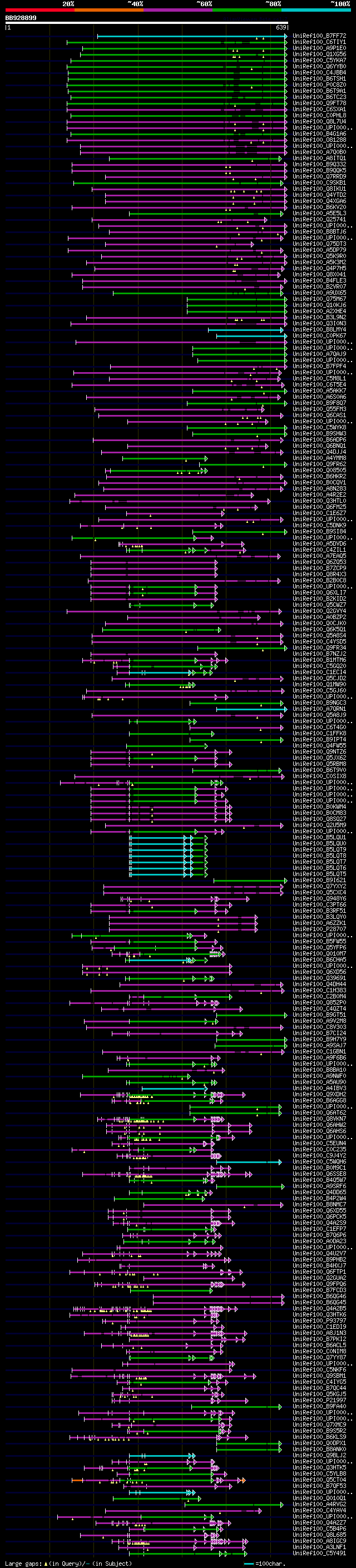Select the UniRef100_B5LQT5 row label
This screenshot has height=1568, width=356.
coord(319,874)
